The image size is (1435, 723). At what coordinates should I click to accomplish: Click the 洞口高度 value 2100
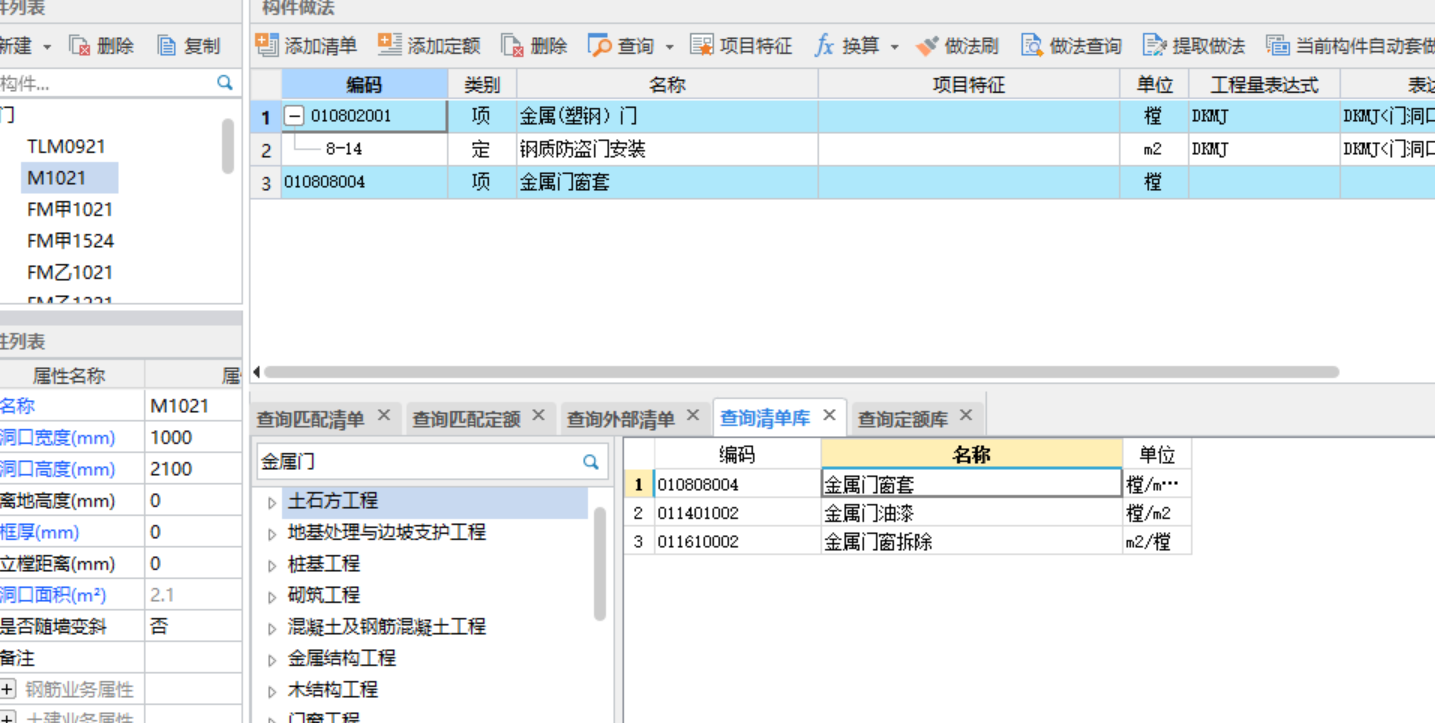tap(194, 469)
